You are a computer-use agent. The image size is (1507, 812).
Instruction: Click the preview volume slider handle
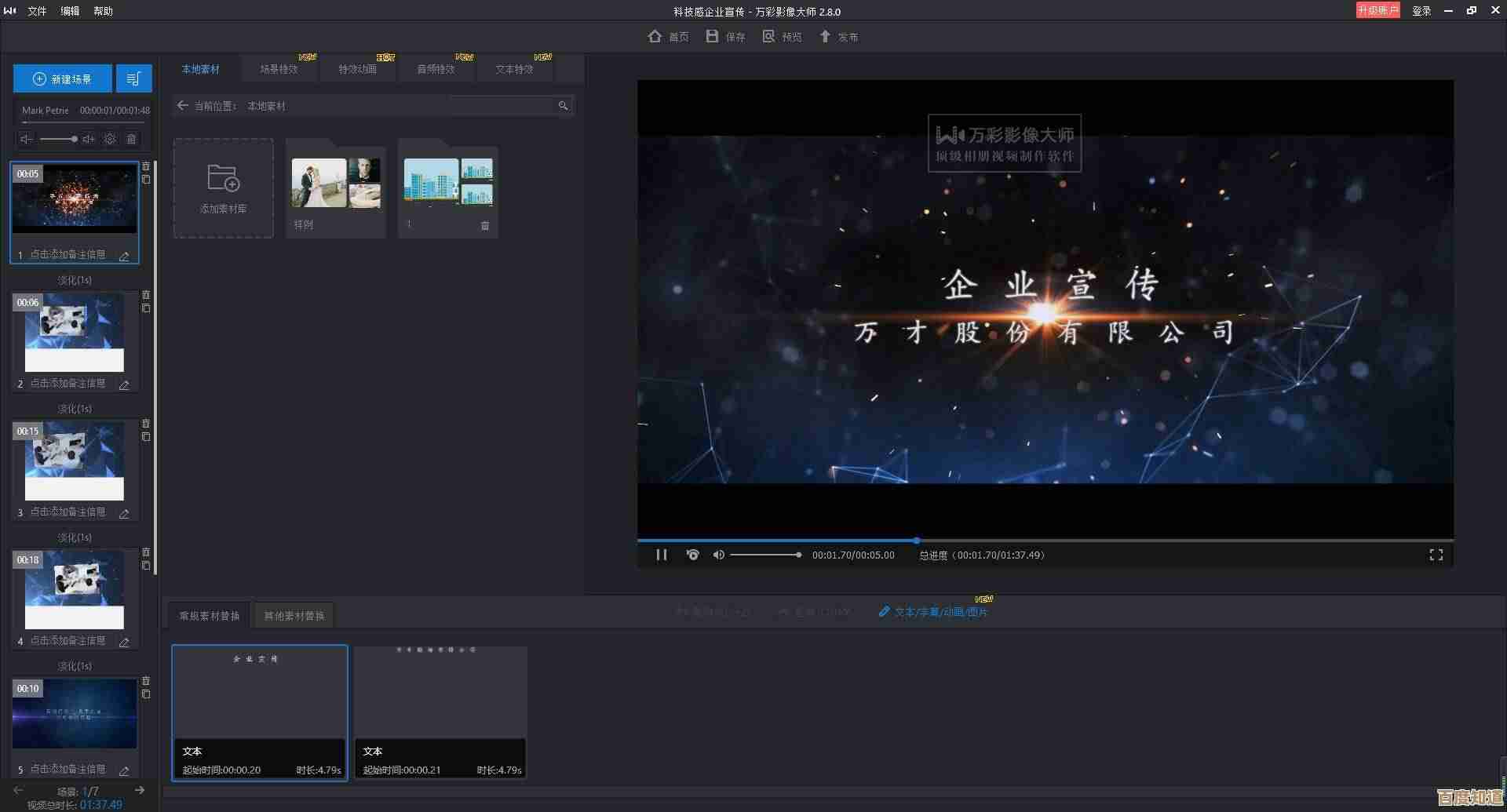click(798, 555)
